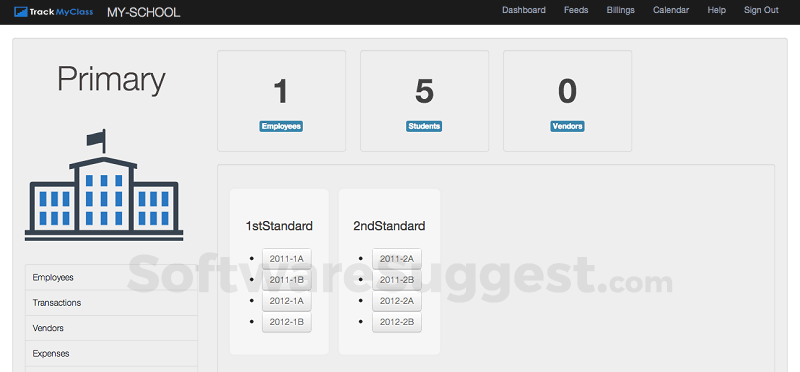Sign Out of the account
800x372 pixels.
761,10
